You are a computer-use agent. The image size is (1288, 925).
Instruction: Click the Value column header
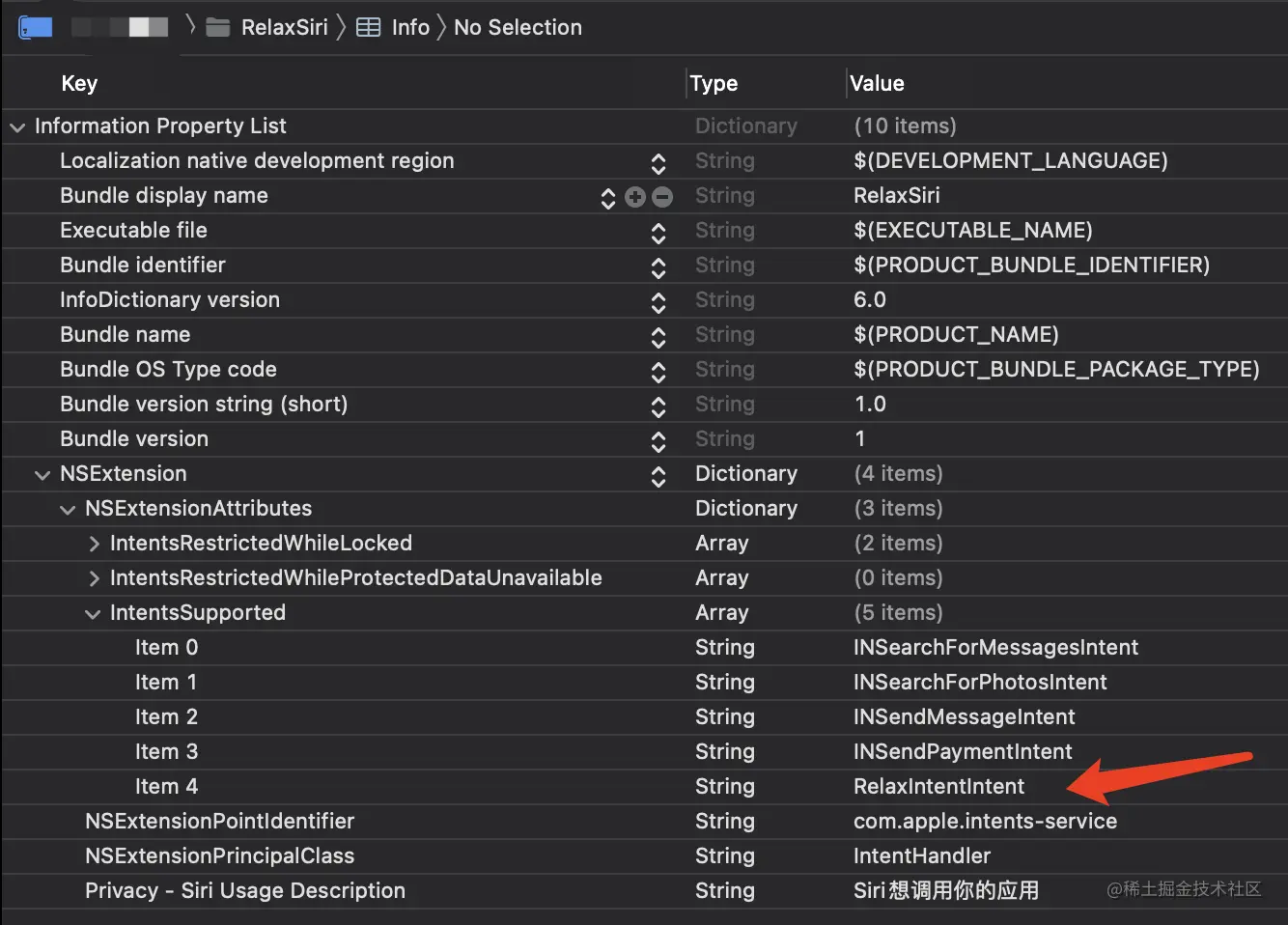click(877, 83)
